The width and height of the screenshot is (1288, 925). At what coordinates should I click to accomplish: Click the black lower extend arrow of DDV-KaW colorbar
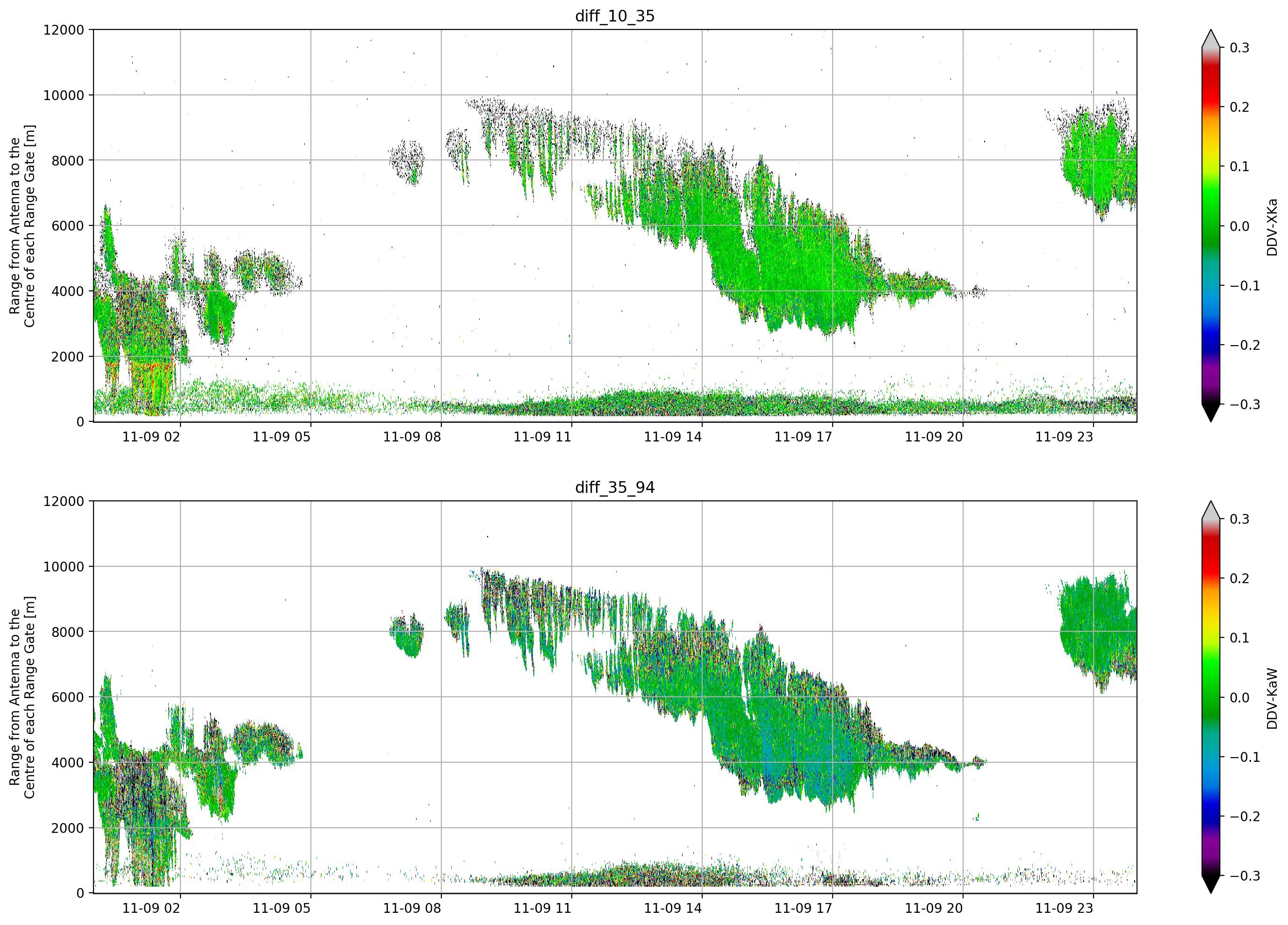click(x=1211, y=884)
